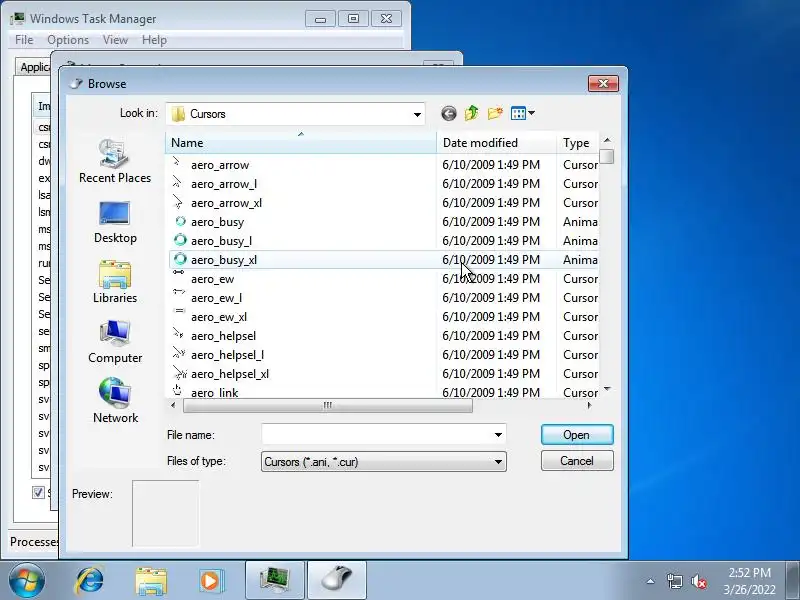Open the network tray icon

[675, 581]
